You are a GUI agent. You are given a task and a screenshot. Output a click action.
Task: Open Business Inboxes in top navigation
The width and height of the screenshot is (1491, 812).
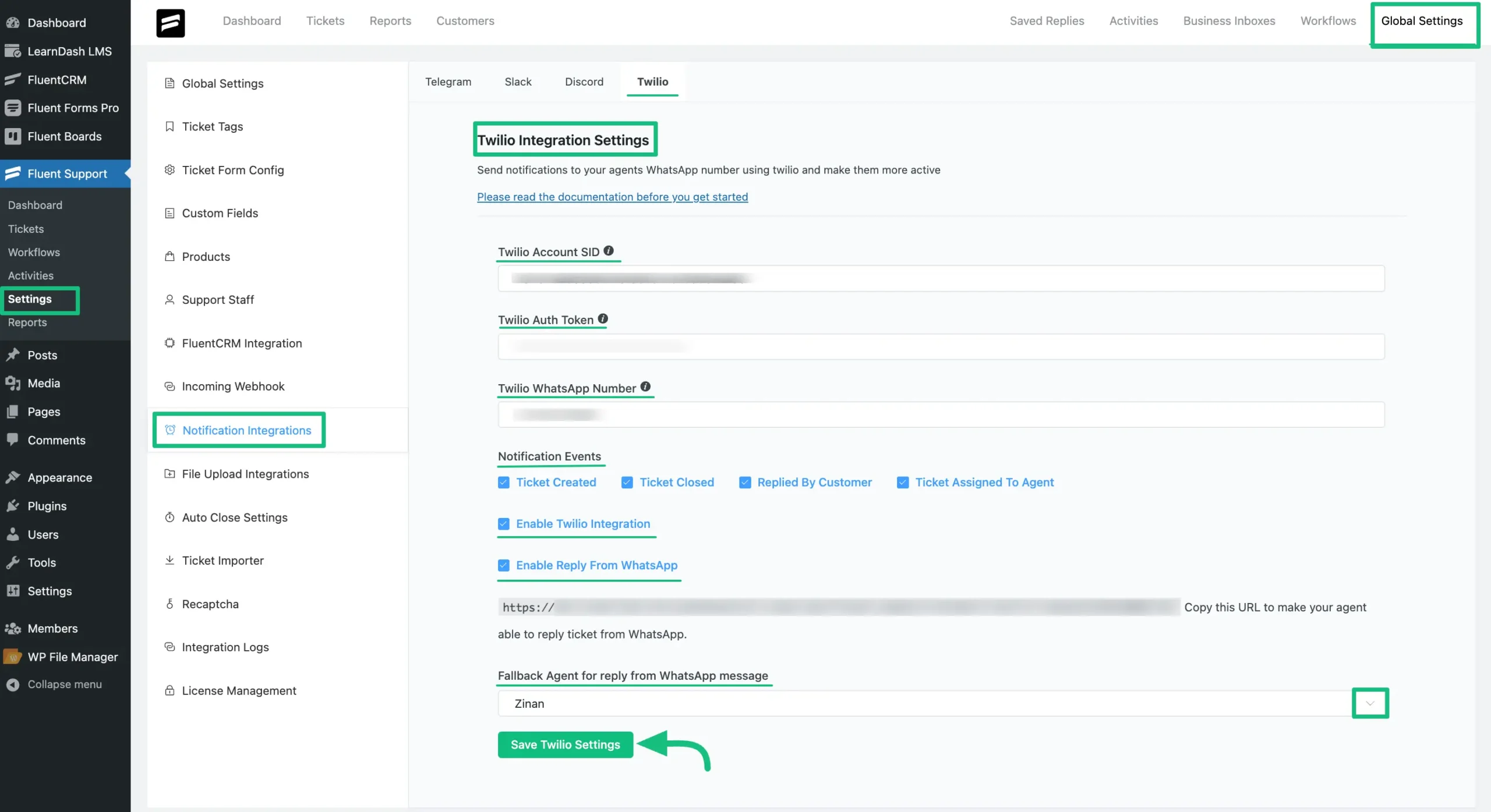[1229, 21]
